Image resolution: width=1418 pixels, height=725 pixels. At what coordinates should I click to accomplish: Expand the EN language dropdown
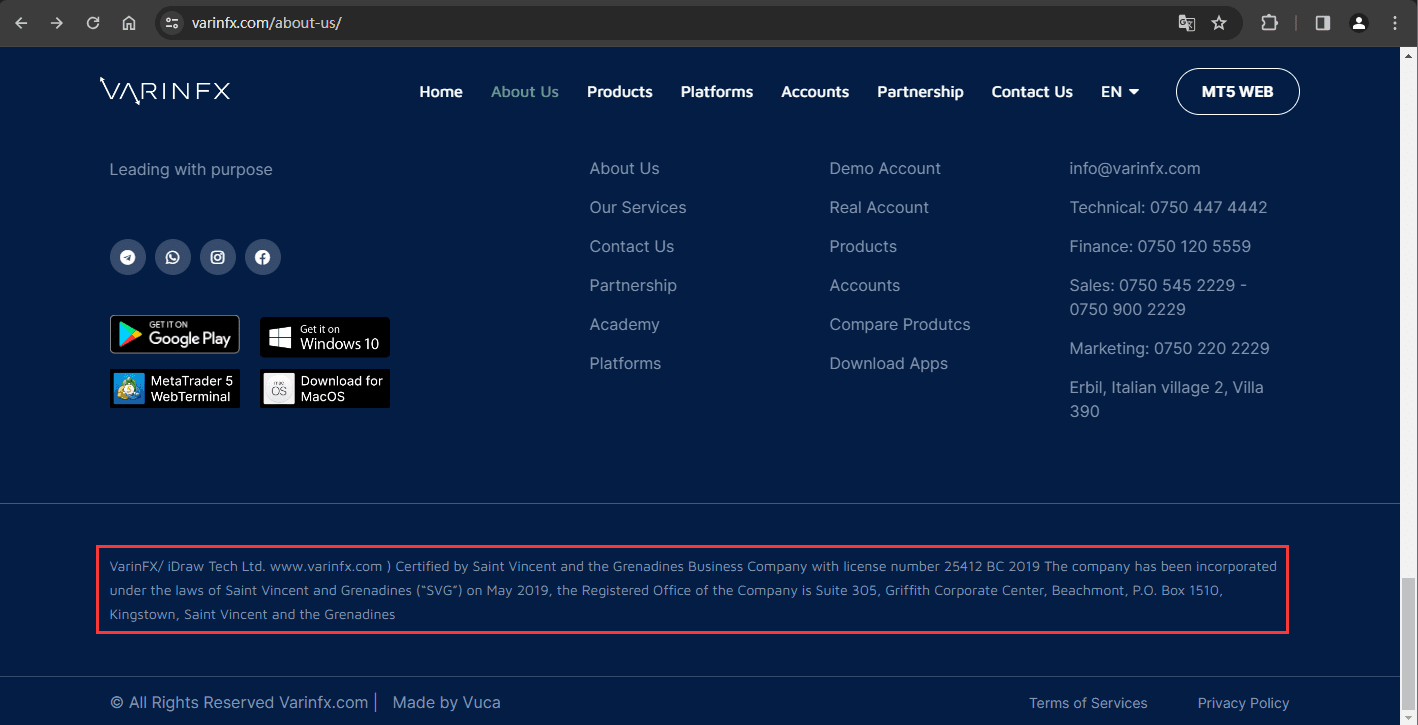1120,92
